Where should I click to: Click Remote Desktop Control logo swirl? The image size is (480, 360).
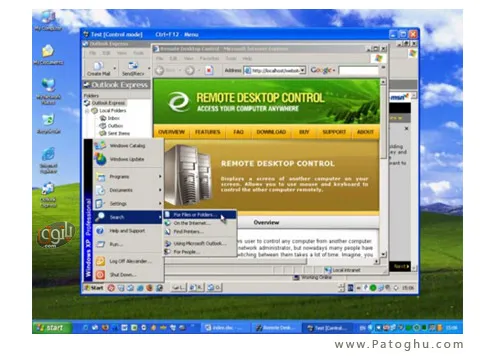(178, 101)
